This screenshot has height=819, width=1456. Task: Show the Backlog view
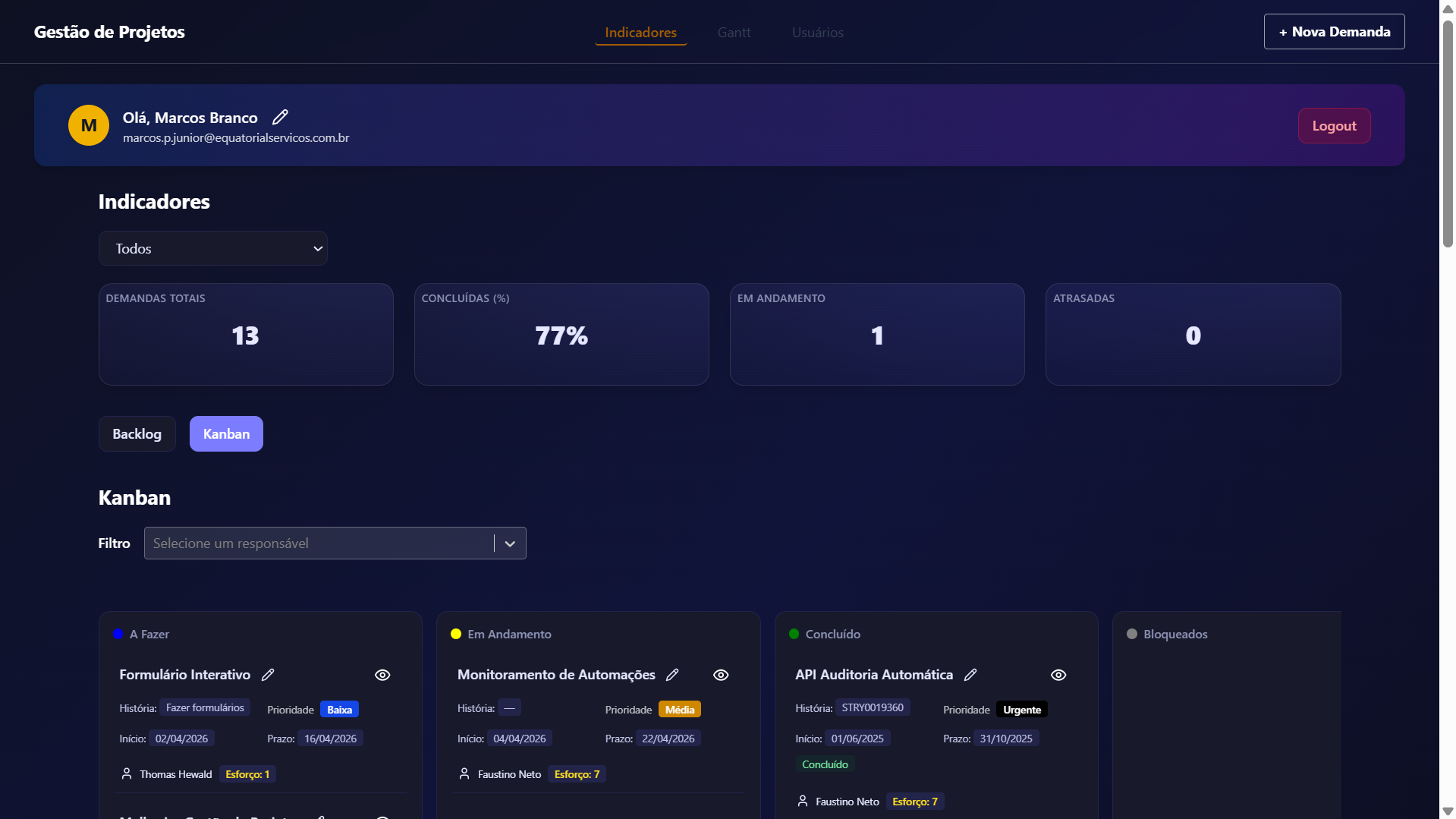137,434
